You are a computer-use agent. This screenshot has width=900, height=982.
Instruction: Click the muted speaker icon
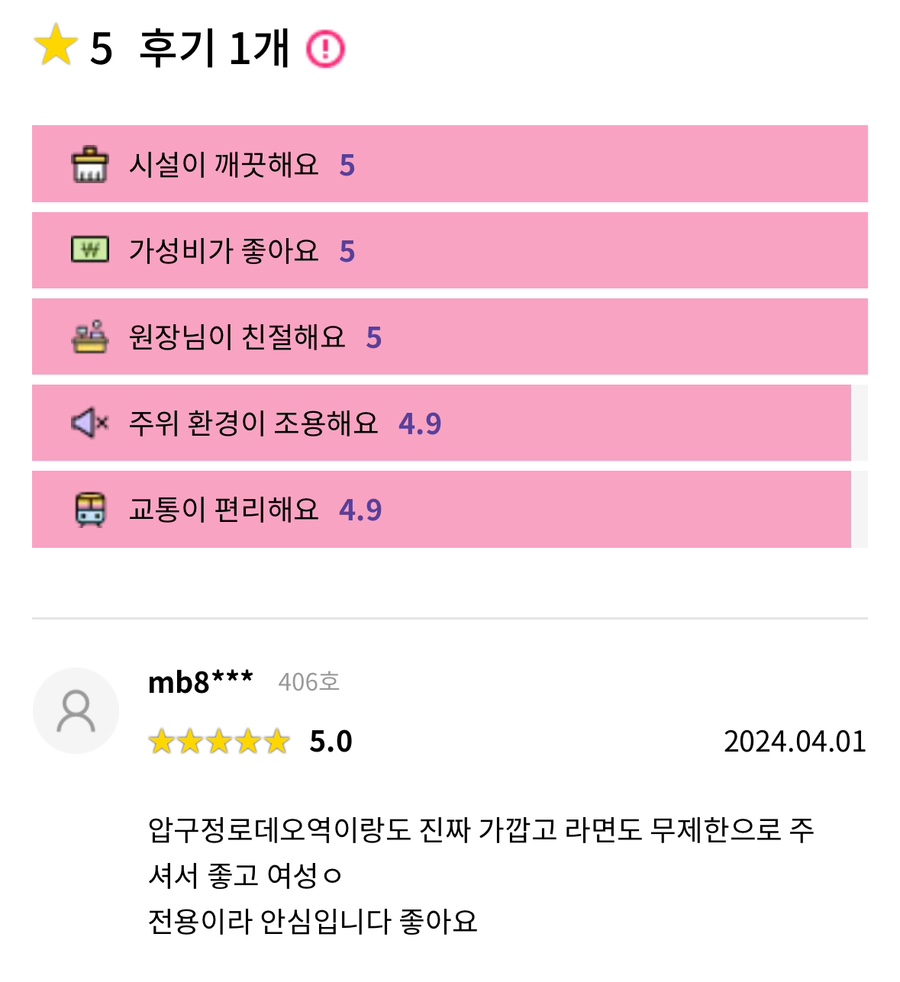click(x=90, y=423)
